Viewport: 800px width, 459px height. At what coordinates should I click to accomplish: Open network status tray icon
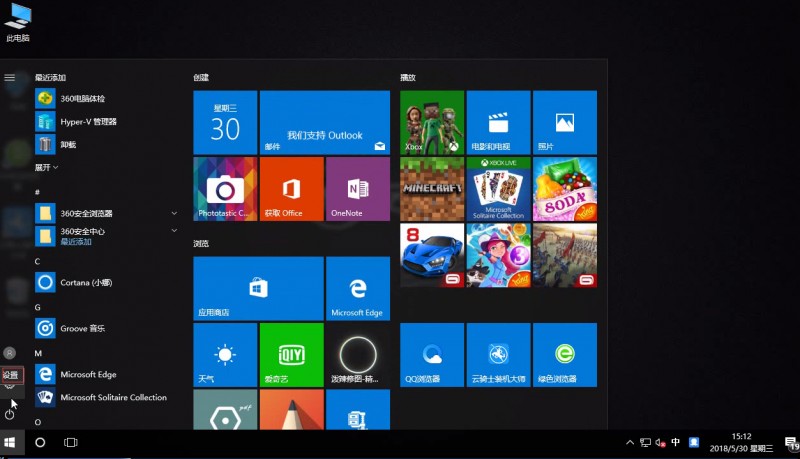pos(645,443)
